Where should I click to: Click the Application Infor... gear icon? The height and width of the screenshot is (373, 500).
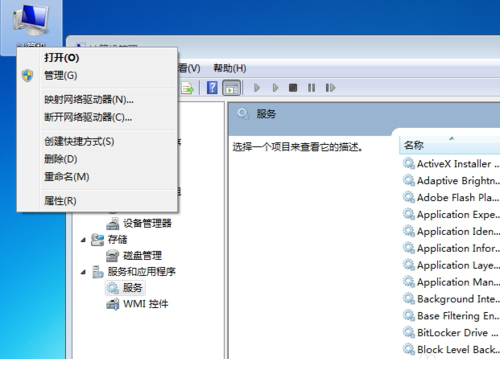tap(409, 248)
